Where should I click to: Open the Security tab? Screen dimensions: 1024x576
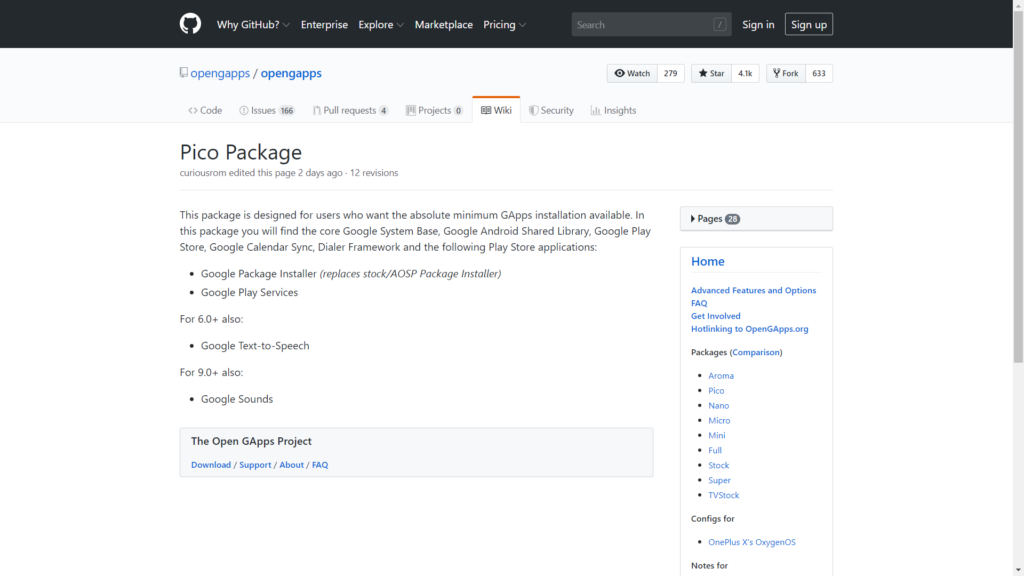pyautogui.click(x=551, y=110)
